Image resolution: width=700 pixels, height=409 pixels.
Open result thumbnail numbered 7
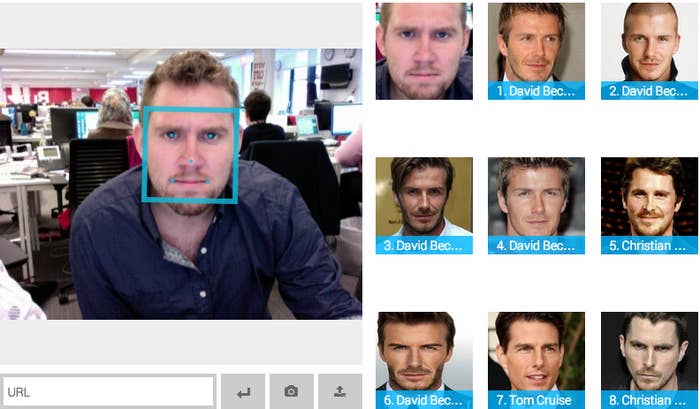coord(536,360)
